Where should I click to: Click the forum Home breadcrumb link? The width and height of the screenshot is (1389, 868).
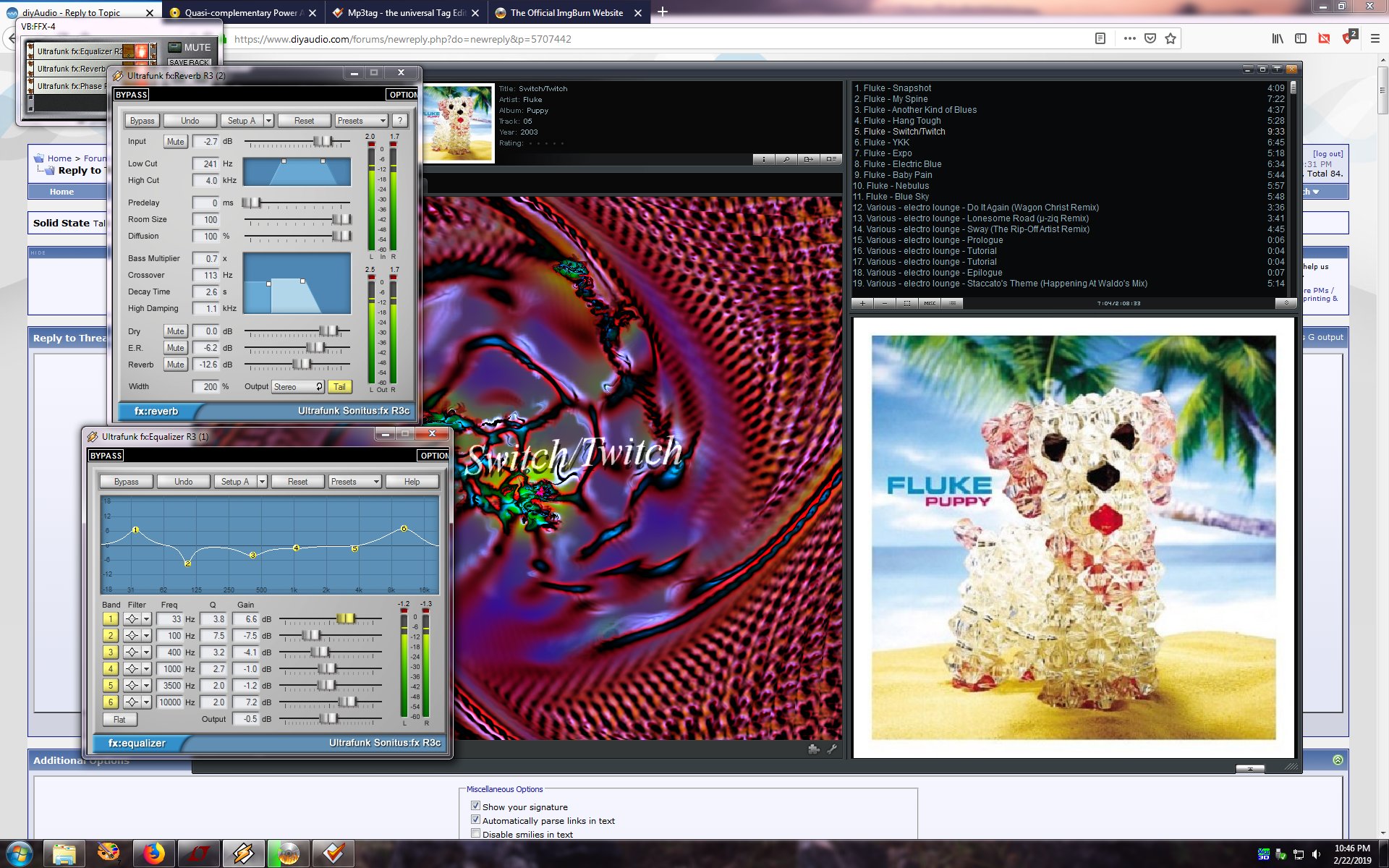pyautogui.click(x=59, y=158)
